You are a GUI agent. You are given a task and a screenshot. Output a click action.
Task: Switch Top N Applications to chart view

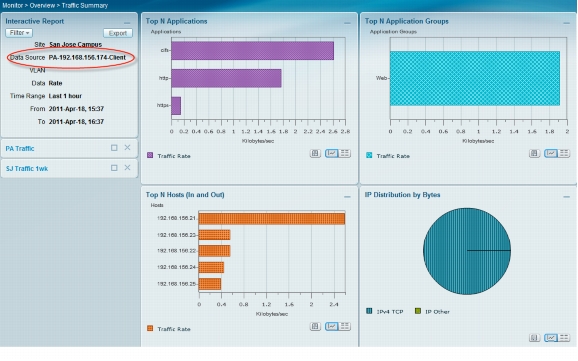tap(331, 153)
